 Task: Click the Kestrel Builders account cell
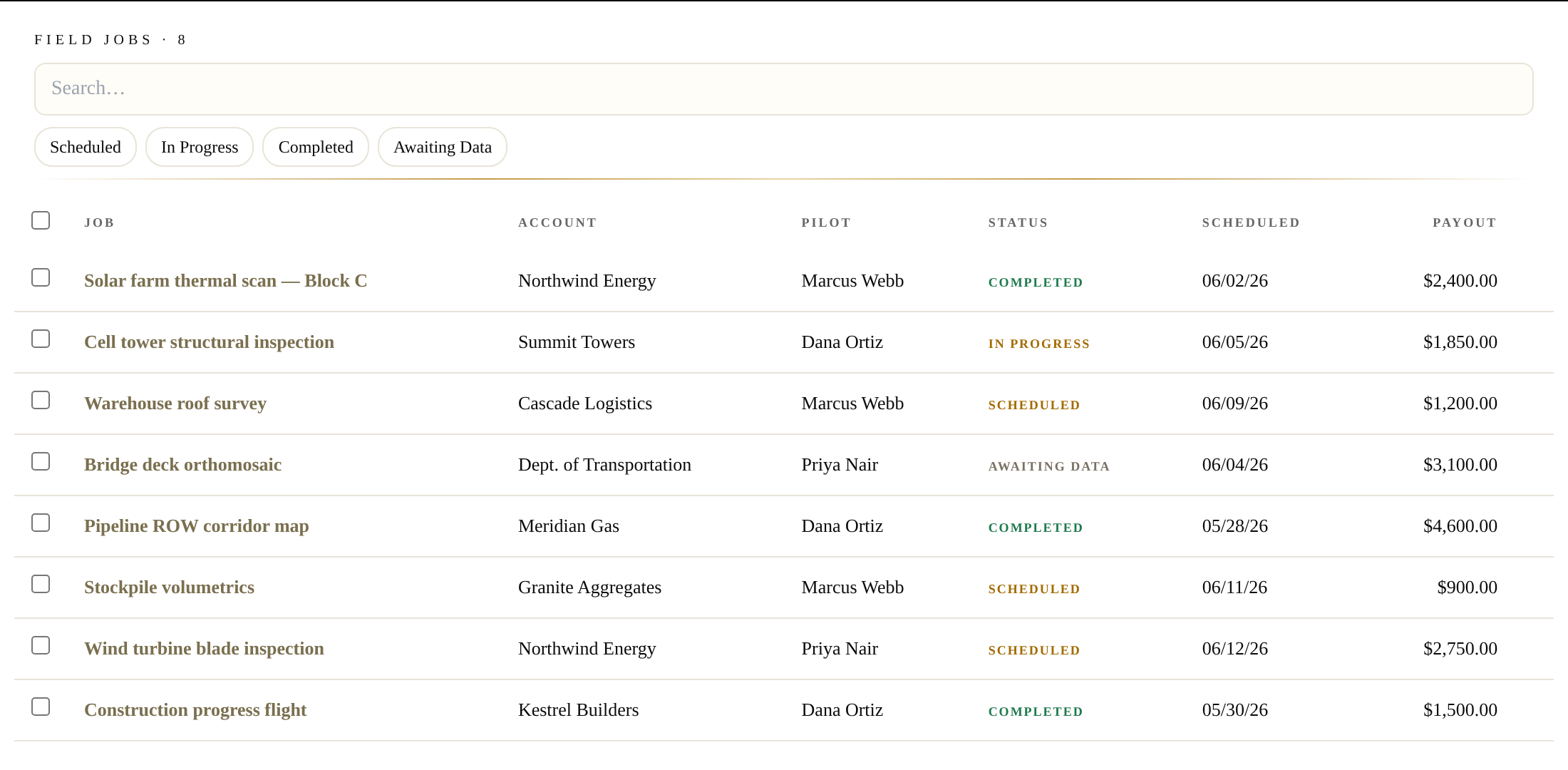tap(578, 710)
